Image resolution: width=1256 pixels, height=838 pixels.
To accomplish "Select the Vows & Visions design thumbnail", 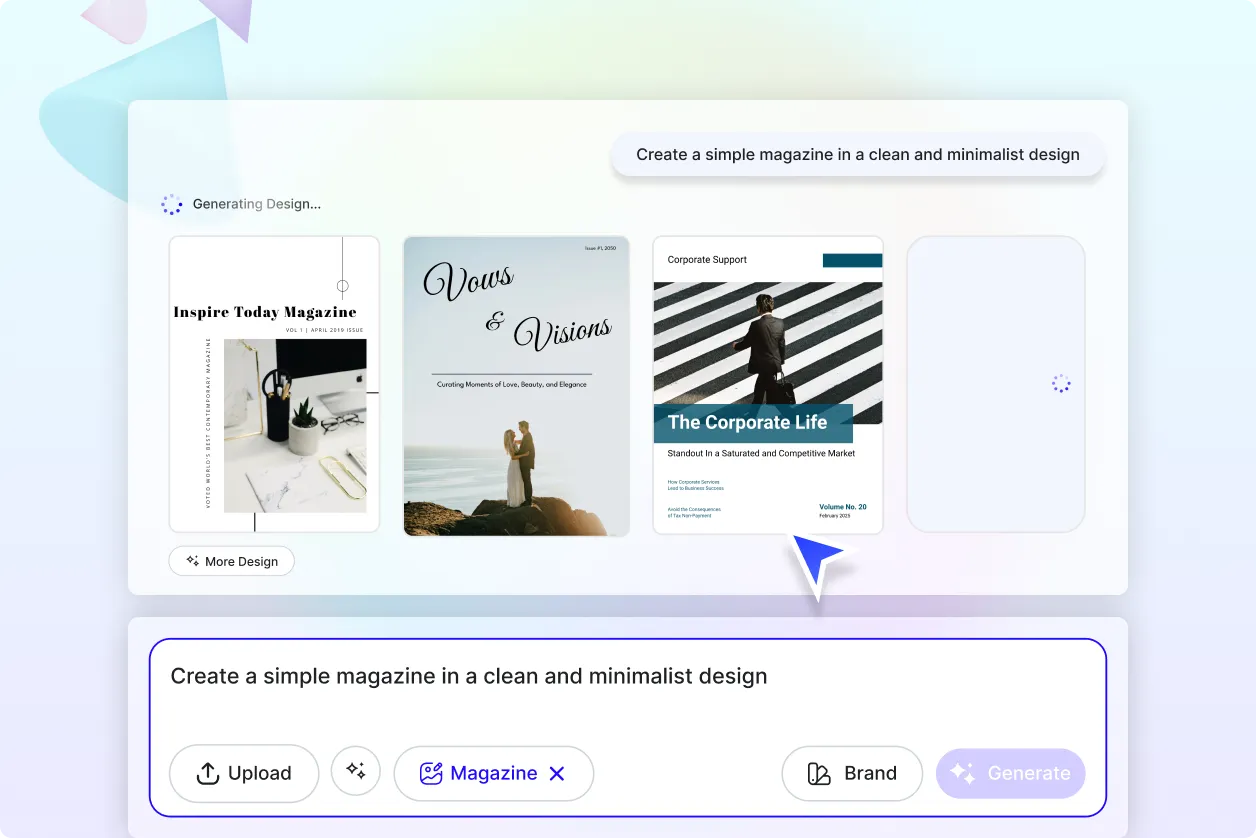I will 516,386.
